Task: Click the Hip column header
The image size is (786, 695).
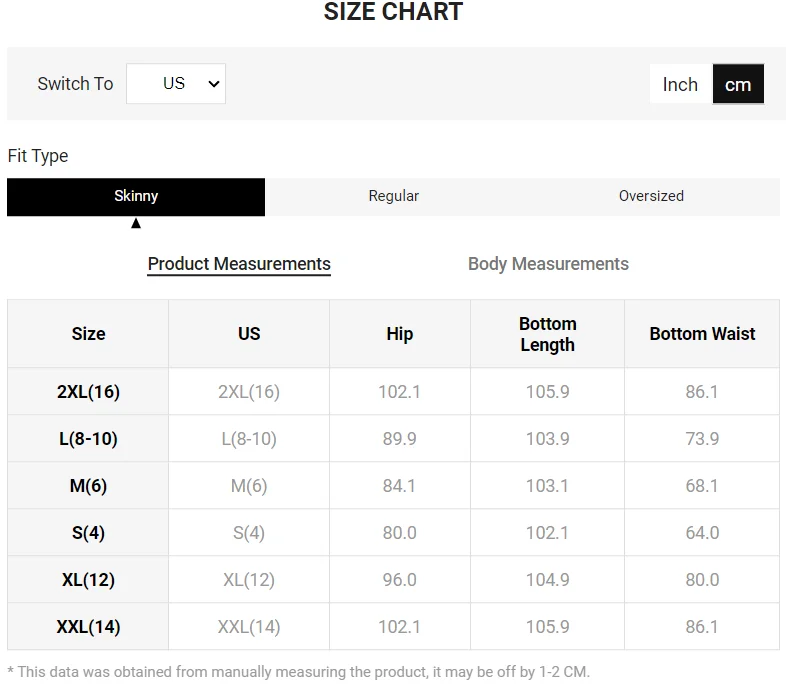Action: click(x=400, y=334)
